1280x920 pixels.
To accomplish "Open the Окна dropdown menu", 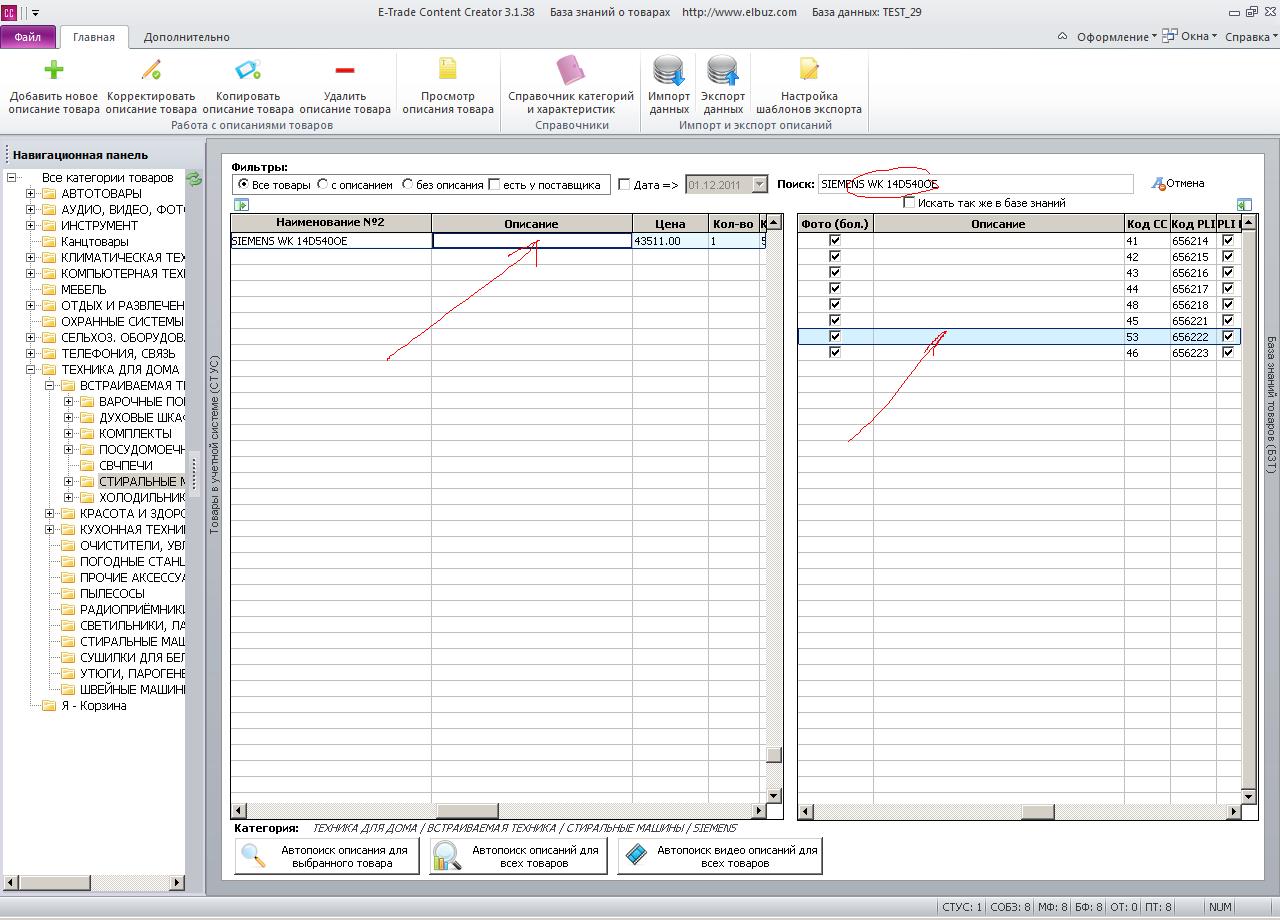I will (x=1198, y=37).
